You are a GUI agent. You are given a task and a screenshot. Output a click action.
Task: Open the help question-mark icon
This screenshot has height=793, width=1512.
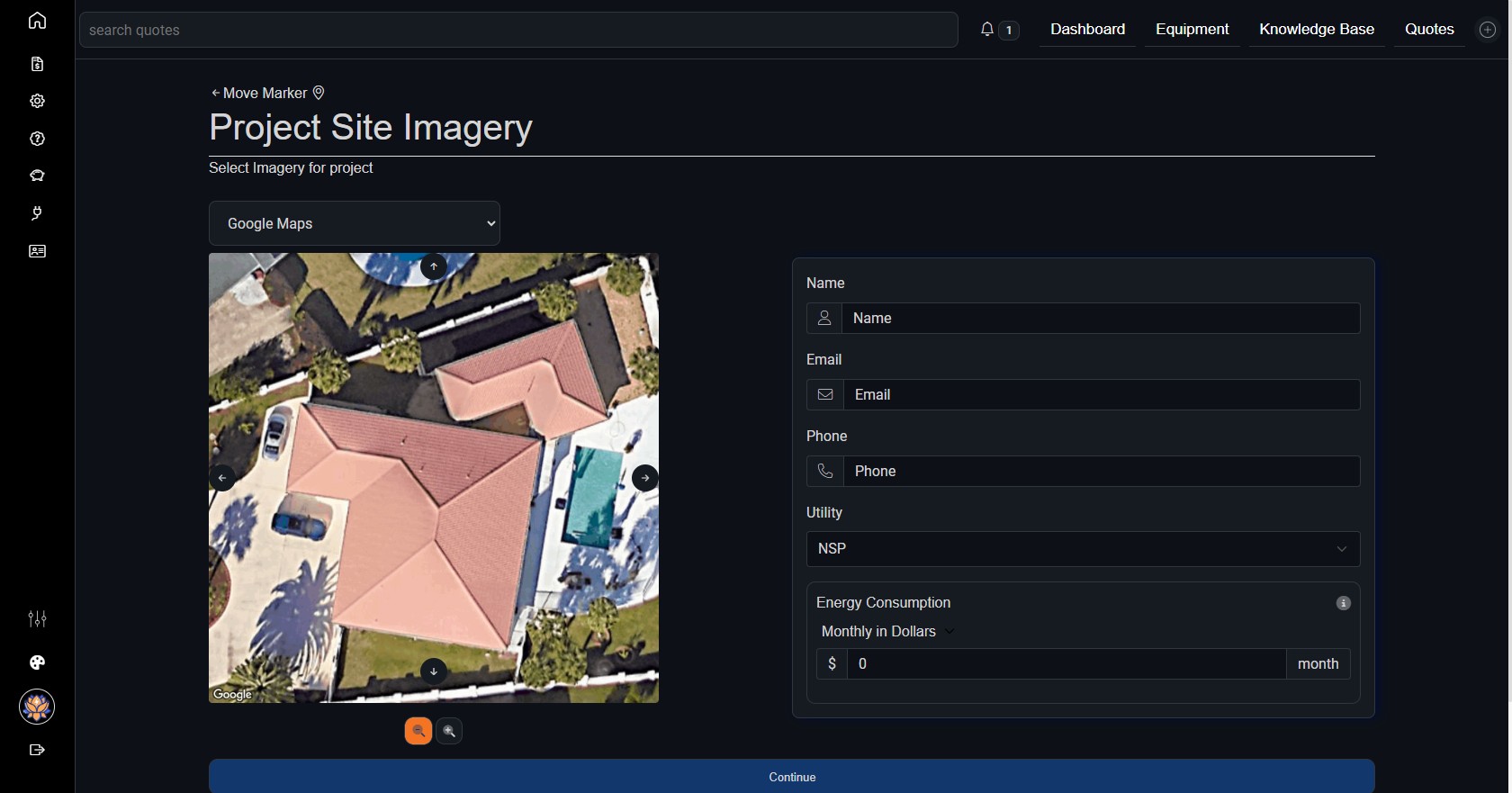click(37, 139)
